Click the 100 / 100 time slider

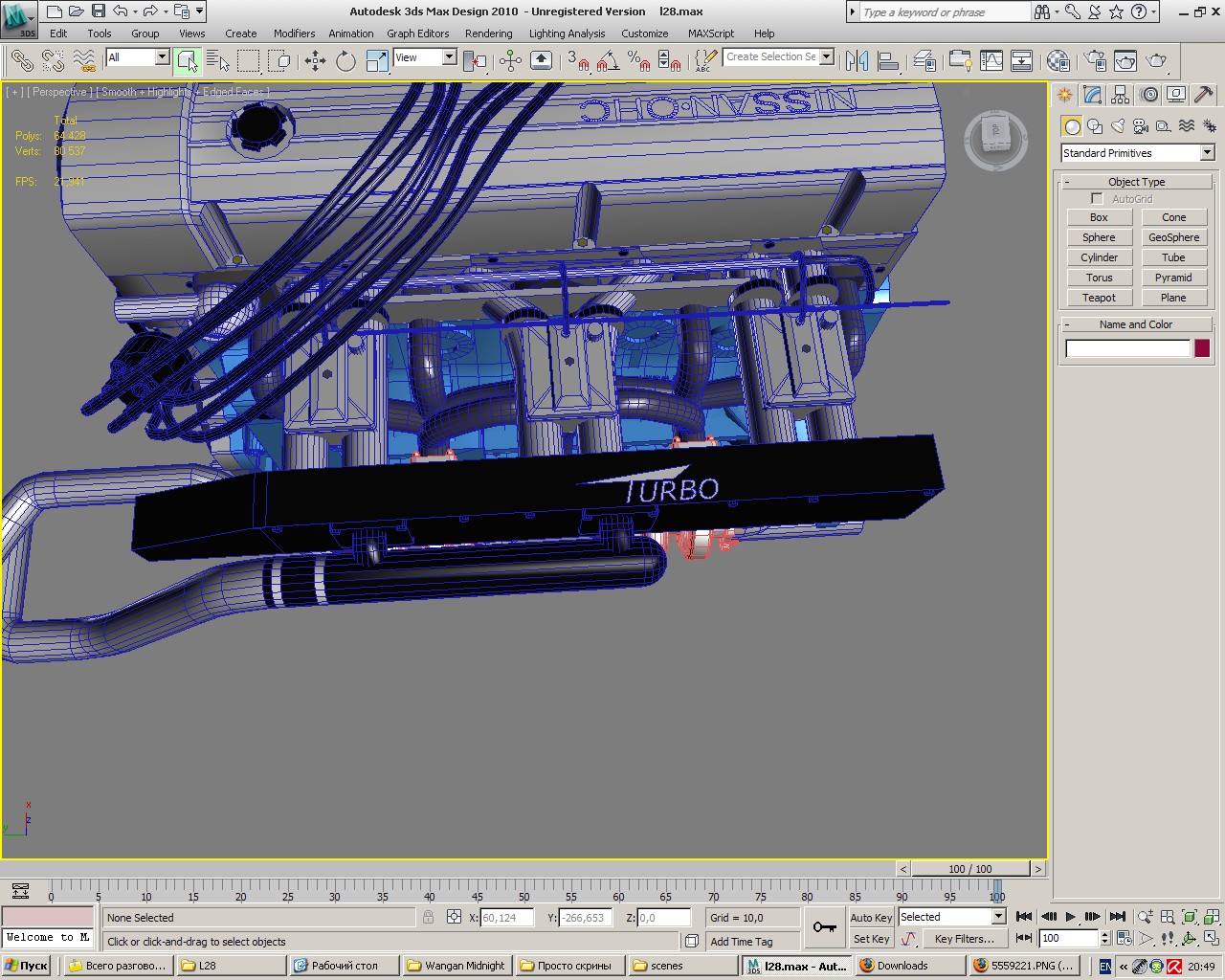pyautogui.click(x=970, y=869)
